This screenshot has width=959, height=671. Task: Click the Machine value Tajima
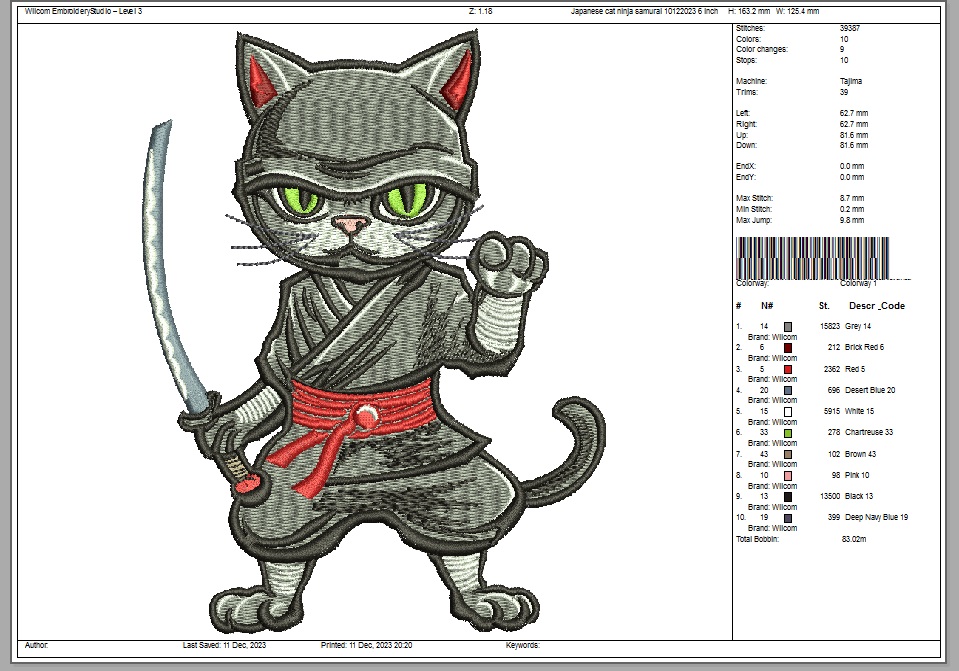(x=850, y=81)
